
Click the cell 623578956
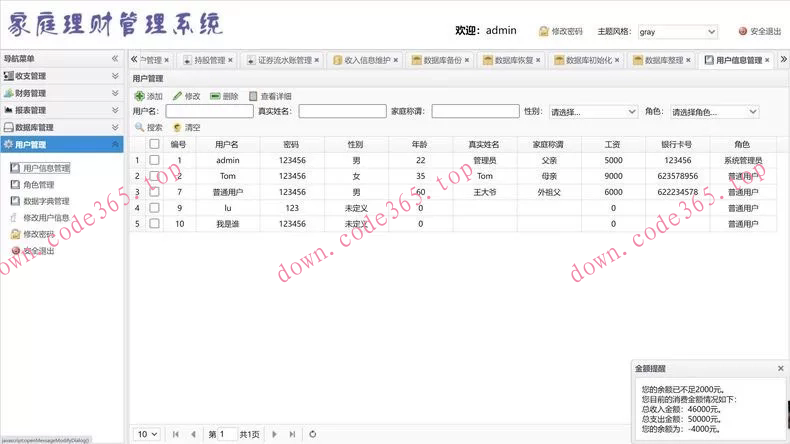click(677, 176)
